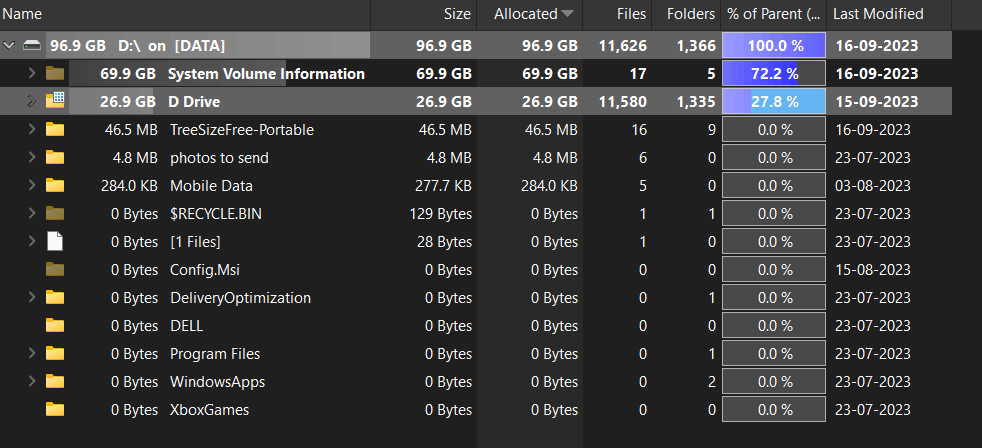The height and width of the screenshot is (448, 982).
Task: Select the $RECYCLE.BIN row name
Action: (x=215, y=214)
